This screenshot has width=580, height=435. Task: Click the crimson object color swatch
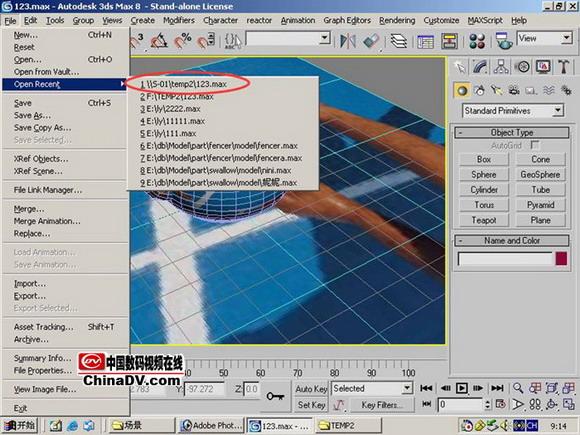pos(561,259)
